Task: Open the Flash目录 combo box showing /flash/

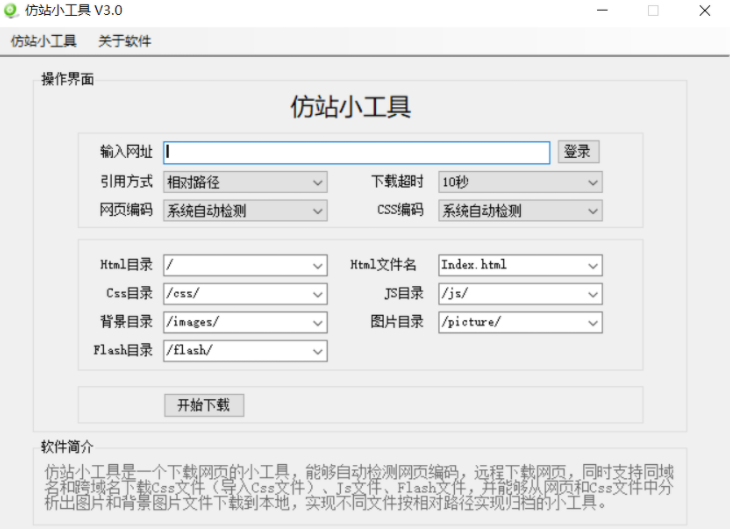Action: (x=245, y=351)
